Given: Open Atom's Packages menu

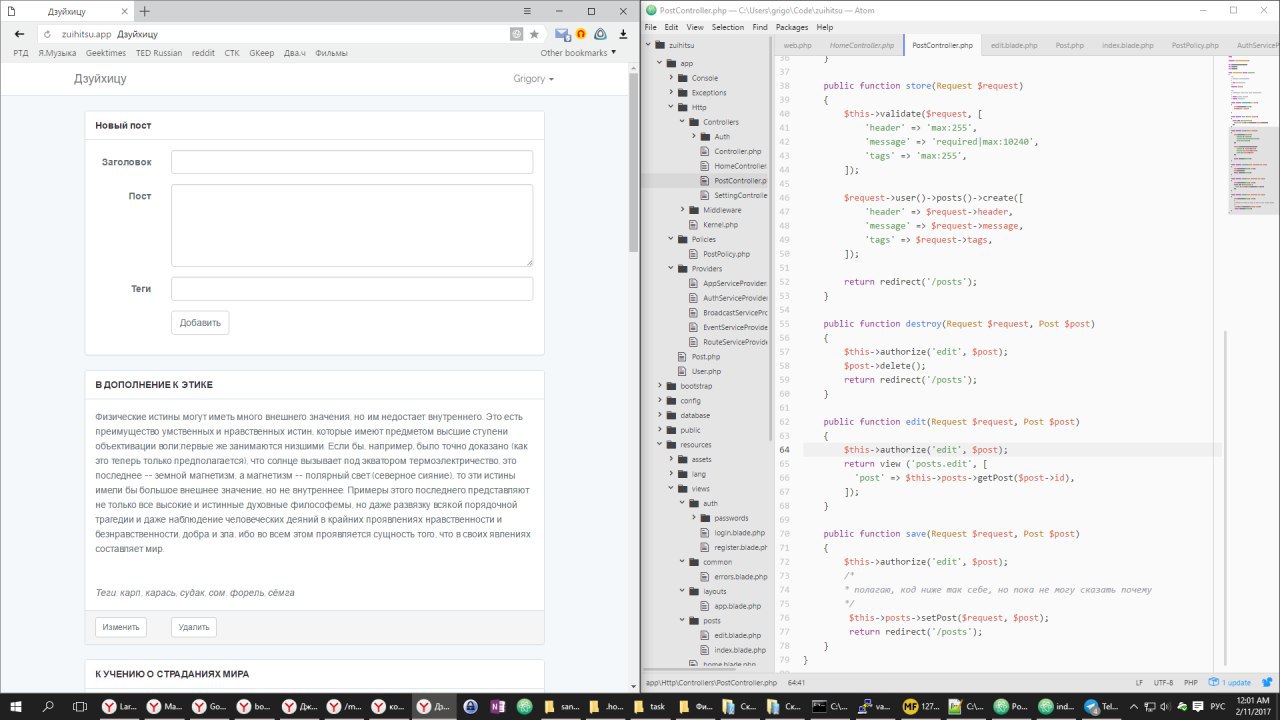Looking at the screenshot, I should (792, 27).
